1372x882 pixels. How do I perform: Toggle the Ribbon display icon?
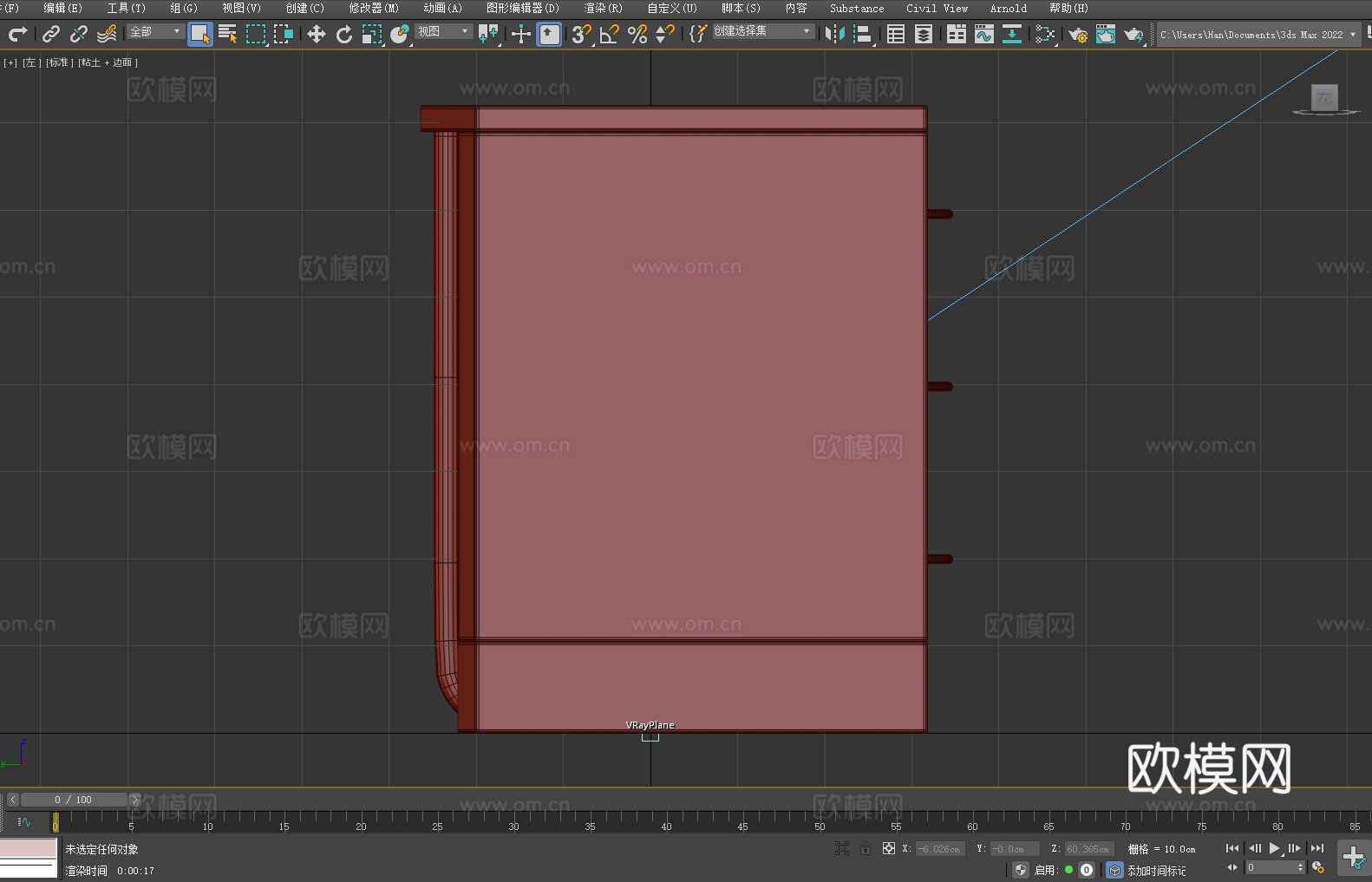[957, 34]
